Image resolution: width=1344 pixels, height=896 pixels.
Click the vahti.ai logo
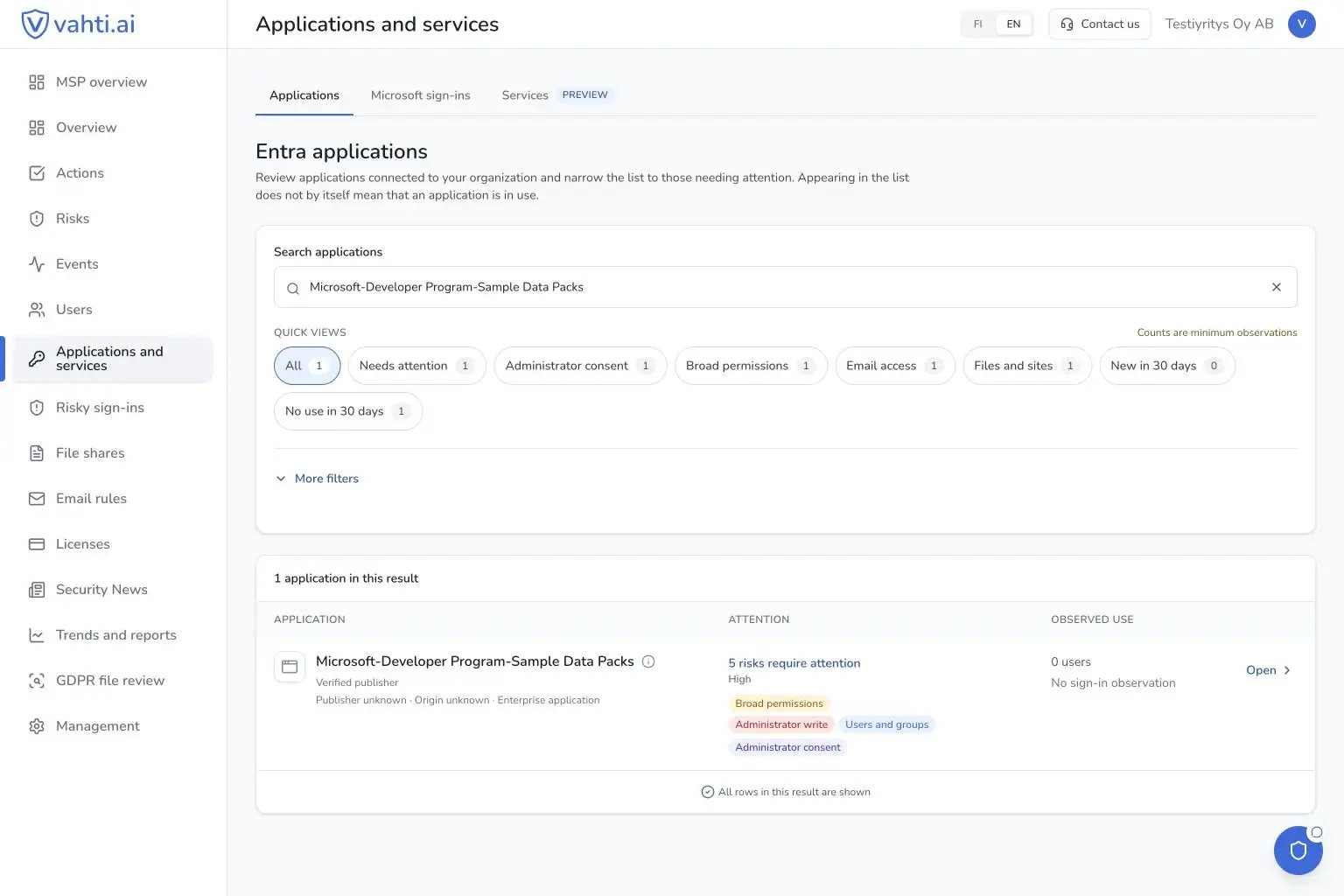pyautogui.click(x=78, y=24)
